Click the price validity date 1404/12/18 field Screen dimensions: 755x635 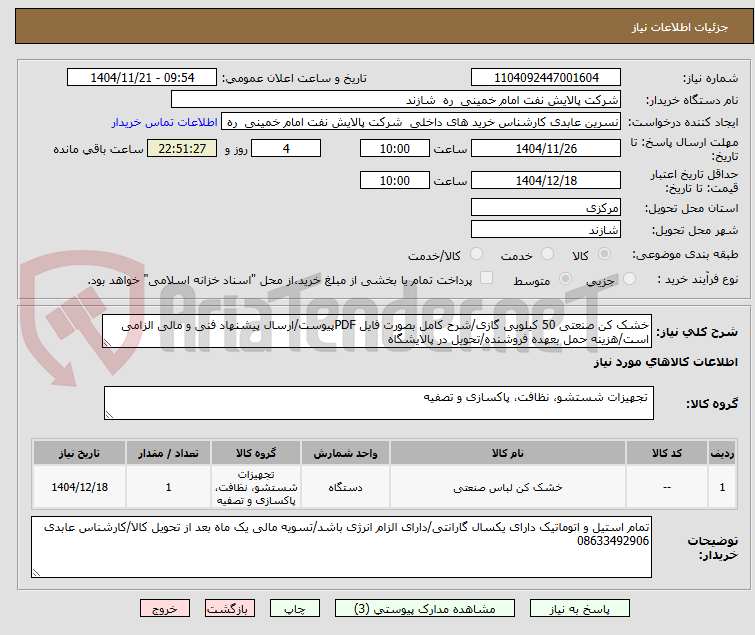pyautogui.click(x=546, y=181)
